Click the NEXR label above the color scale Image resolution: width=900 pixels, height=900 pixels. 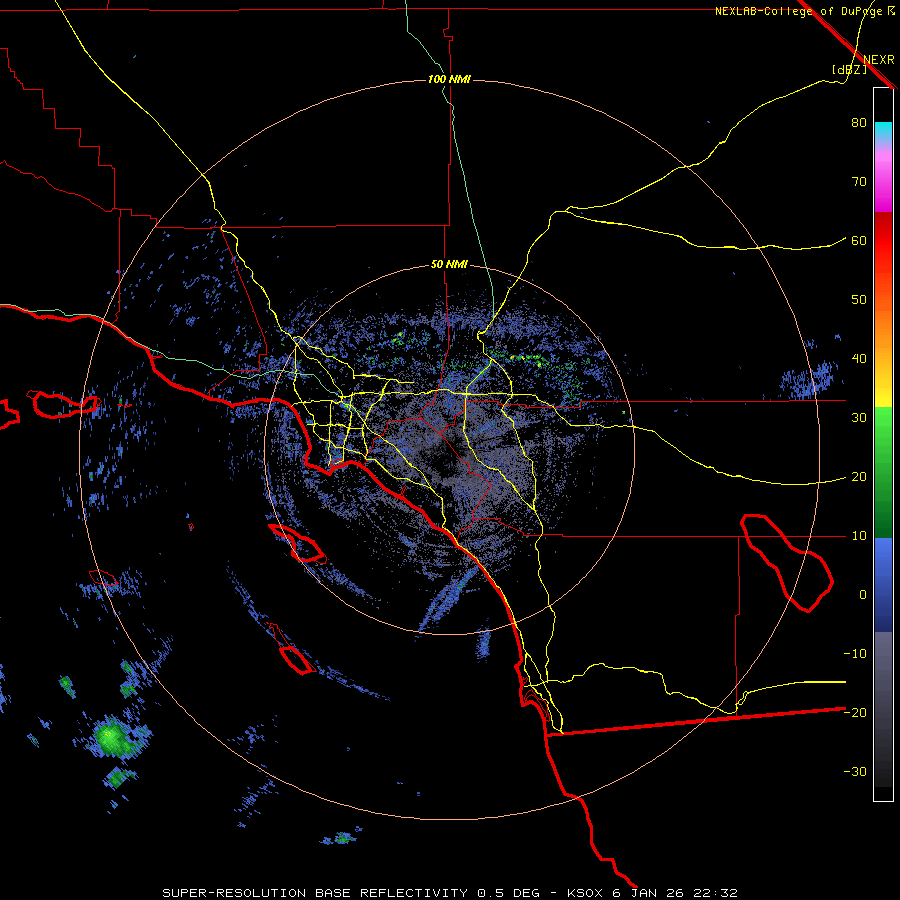point(879,60)
